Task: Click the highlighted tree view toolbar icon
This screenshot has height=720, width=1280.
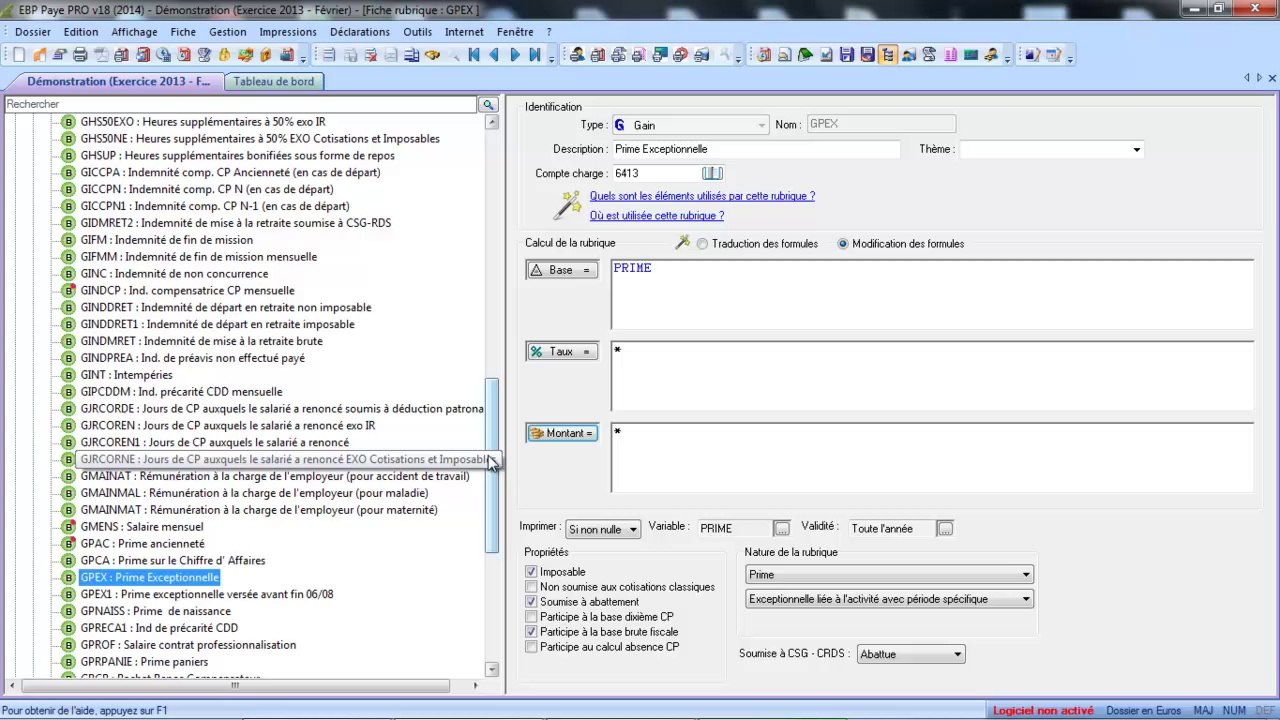Action: pos(887,55)
